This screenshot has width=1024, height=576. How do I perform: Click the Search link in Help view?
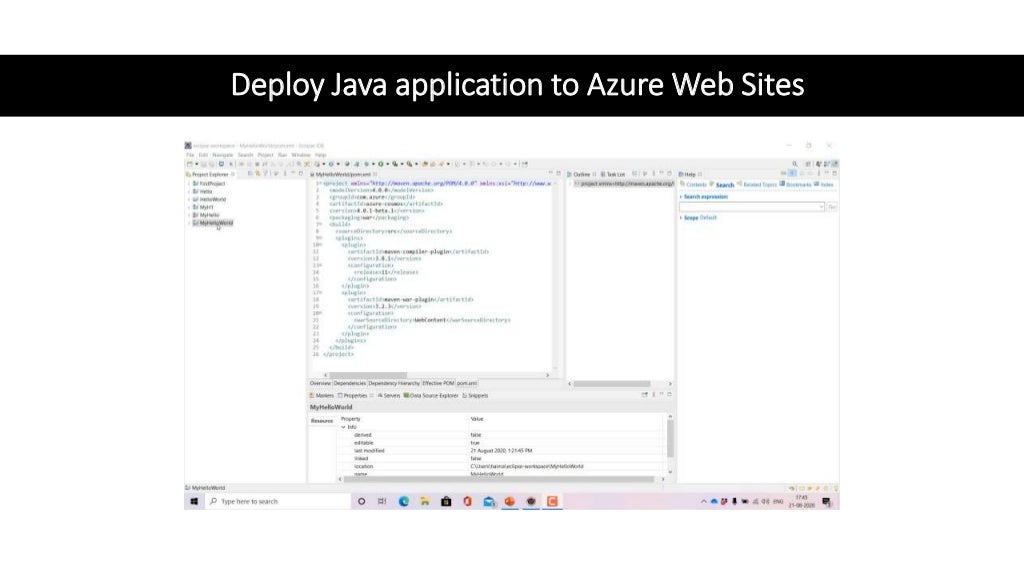coord(725,185)
